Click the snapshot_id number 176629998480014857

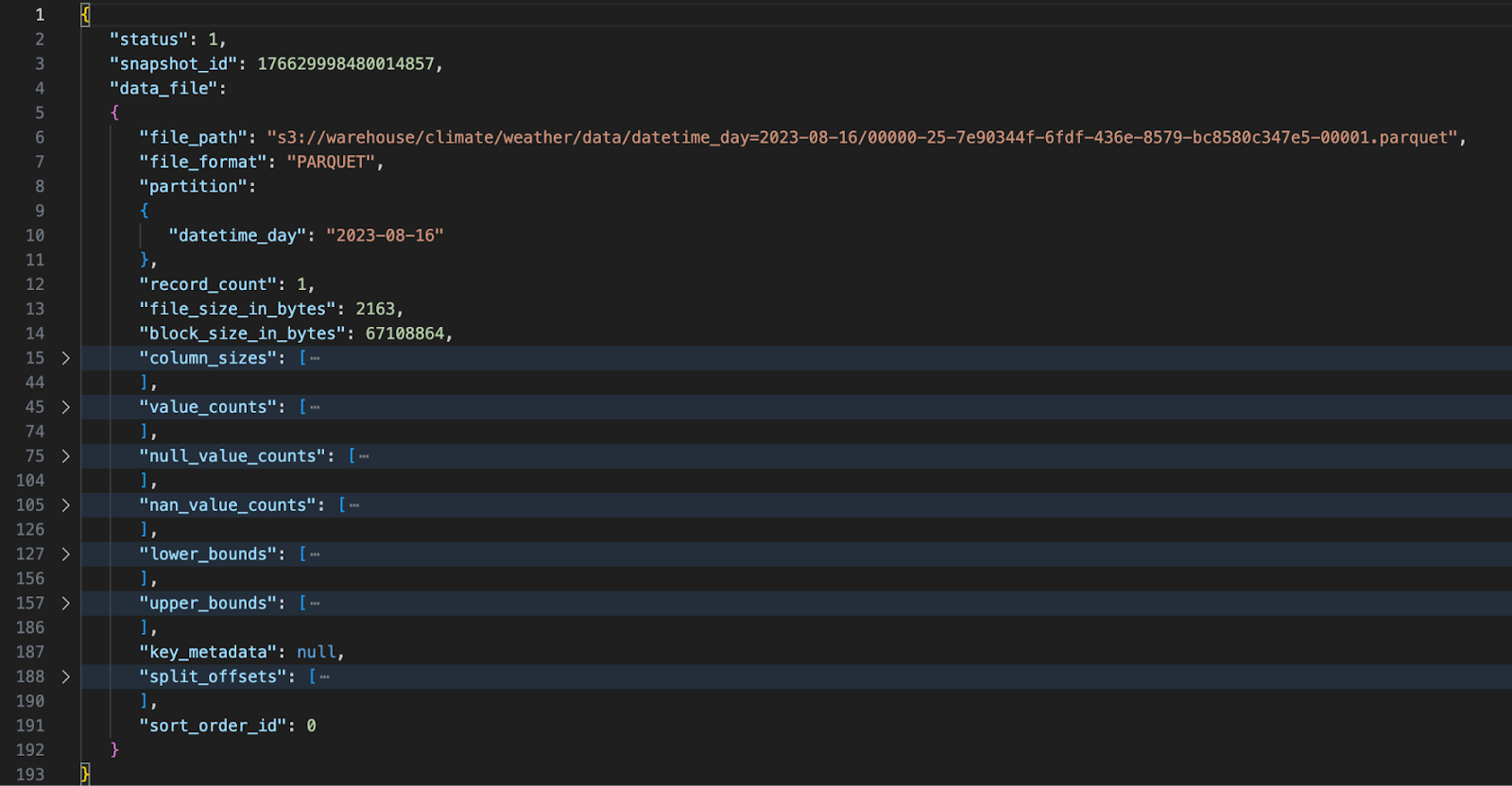pos(345,64)
